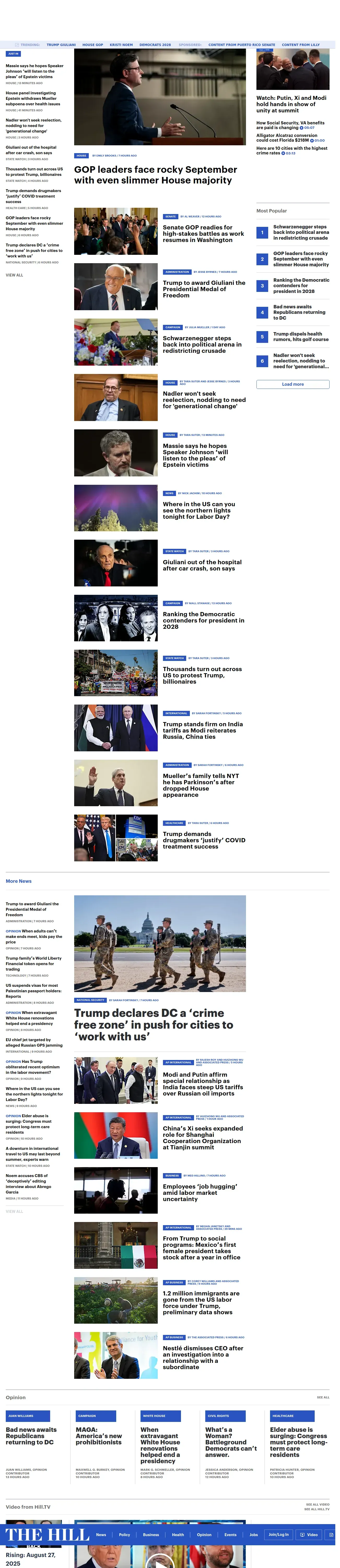Click See All Video link
This screenshot has height=1568, width=340.
click(318, 1505)
